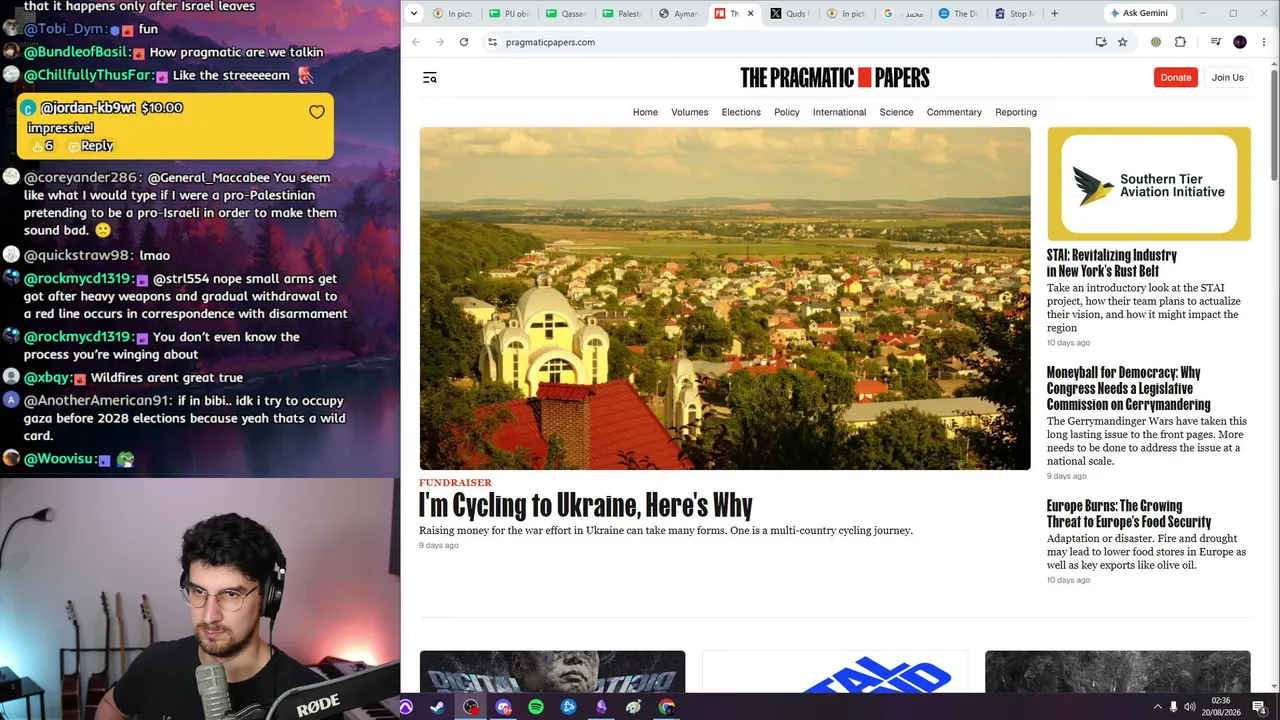The height and width of the screenshot is (720, 1280).
Task: Click the Ask Gemini button
Action: coord(1138,14)
